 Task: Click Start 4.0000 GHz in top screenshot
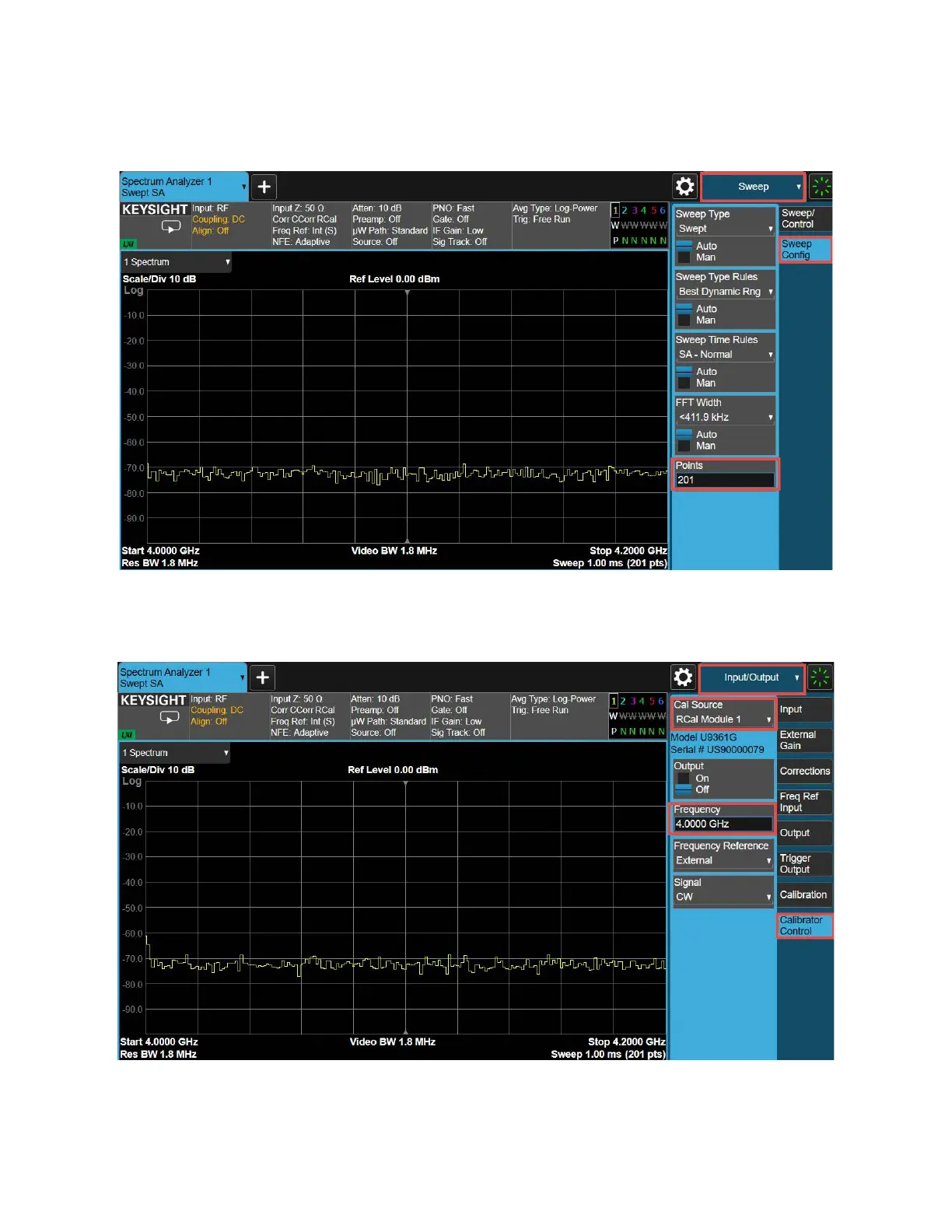(161, 551)
